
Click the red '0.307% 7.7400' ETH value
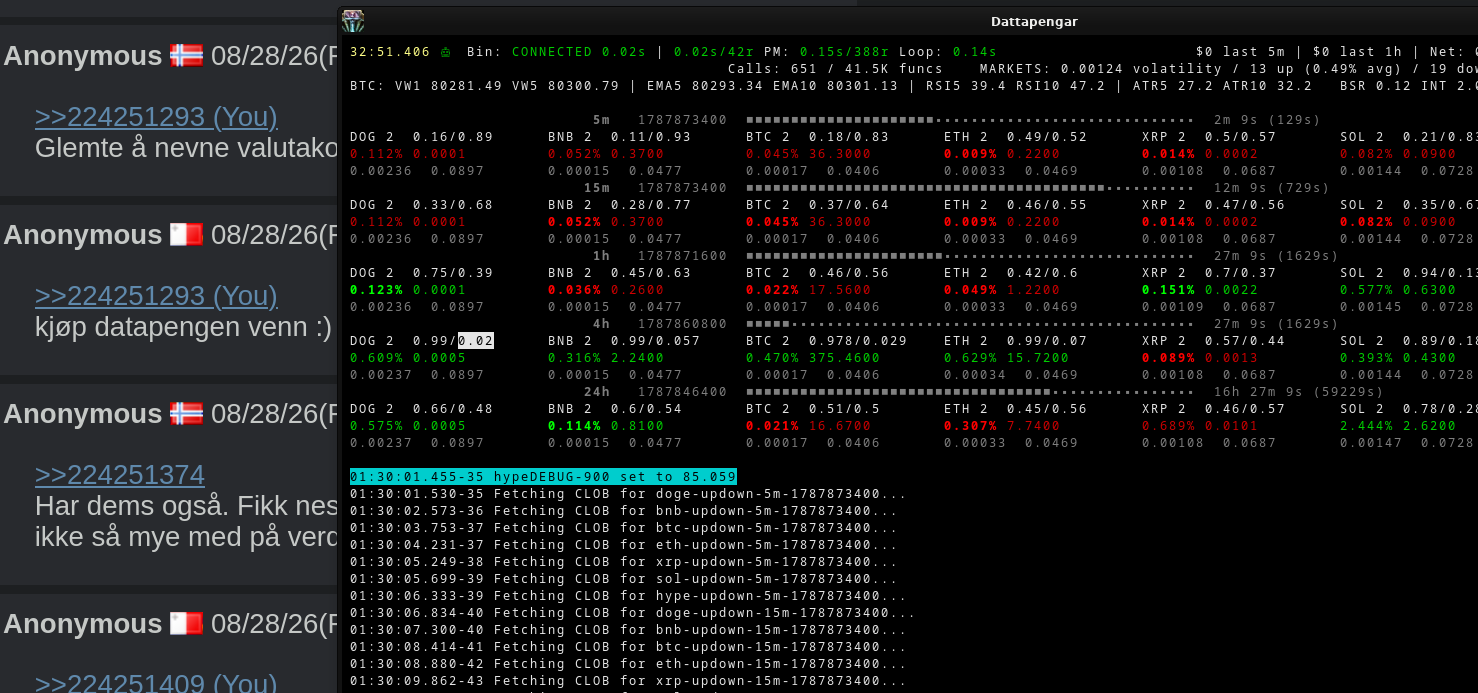click(1002, 426)
